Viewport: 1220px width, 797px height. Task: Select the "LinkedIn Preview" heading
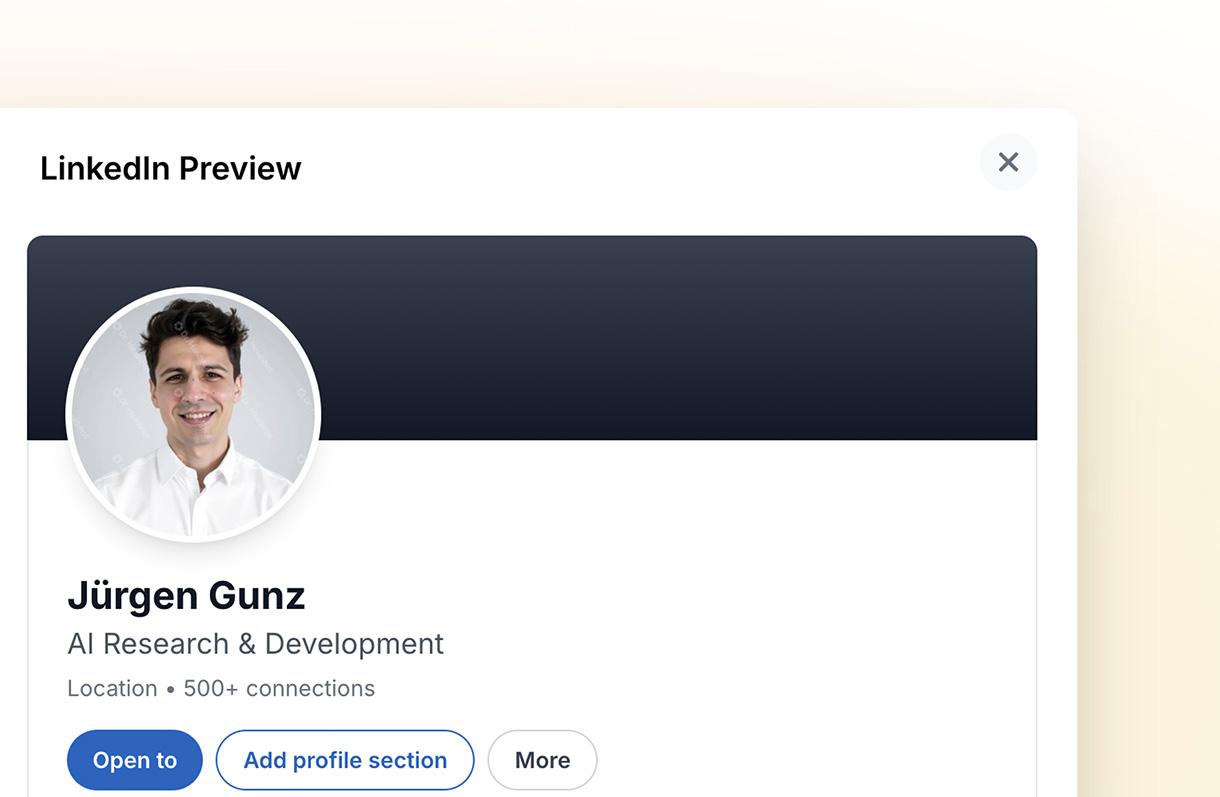point(170,168)
